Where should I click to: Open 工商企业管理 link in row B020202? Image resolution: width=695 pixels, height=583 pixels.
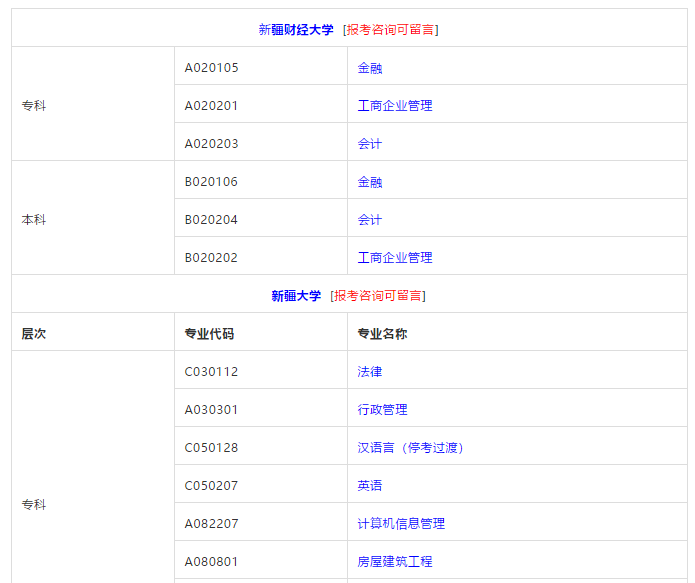click(395, 258)
